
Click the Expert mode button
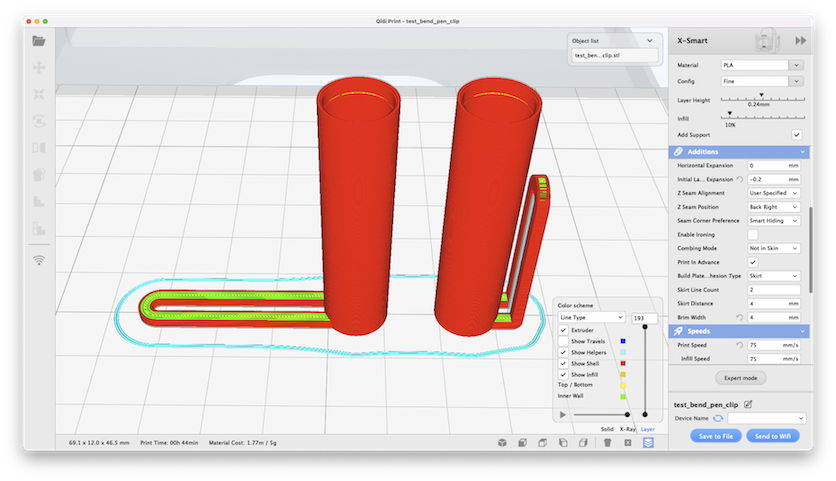tap(741, 379)
